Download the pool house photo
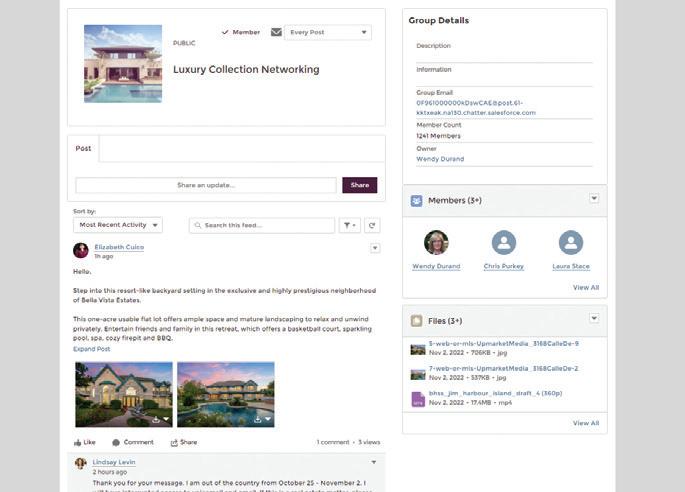The height and width of the screenshot is (492, 685). click(258, 419)
